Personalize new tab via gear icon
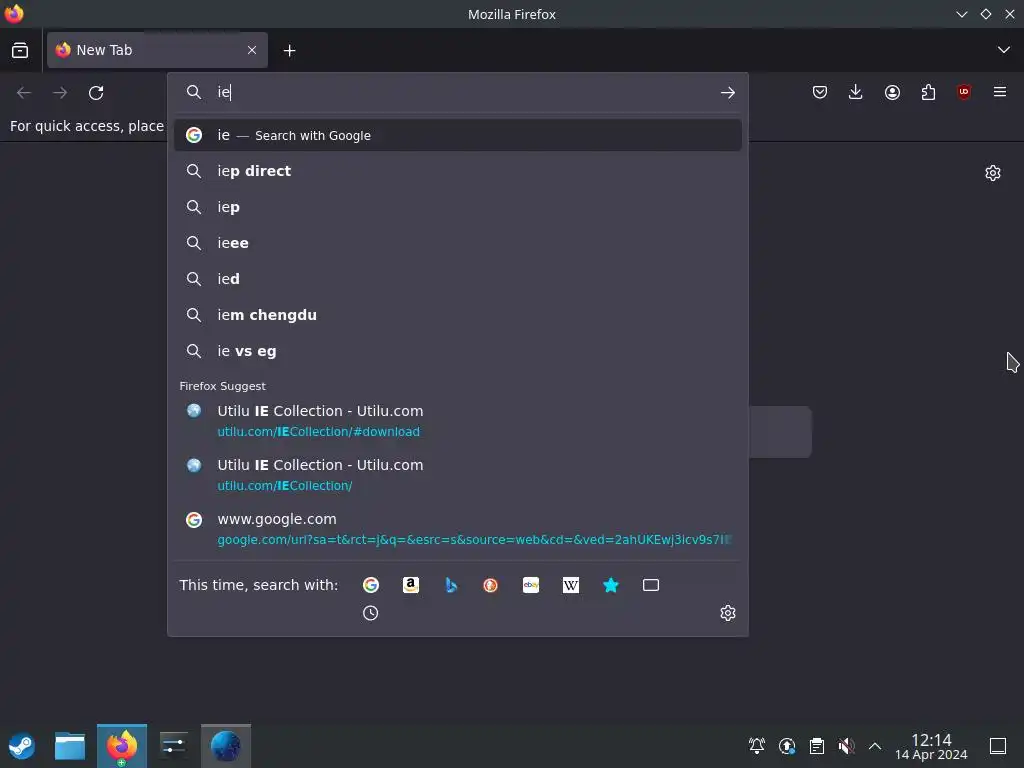This screenshot has height=768, width=1024. [x=993, y=173]
